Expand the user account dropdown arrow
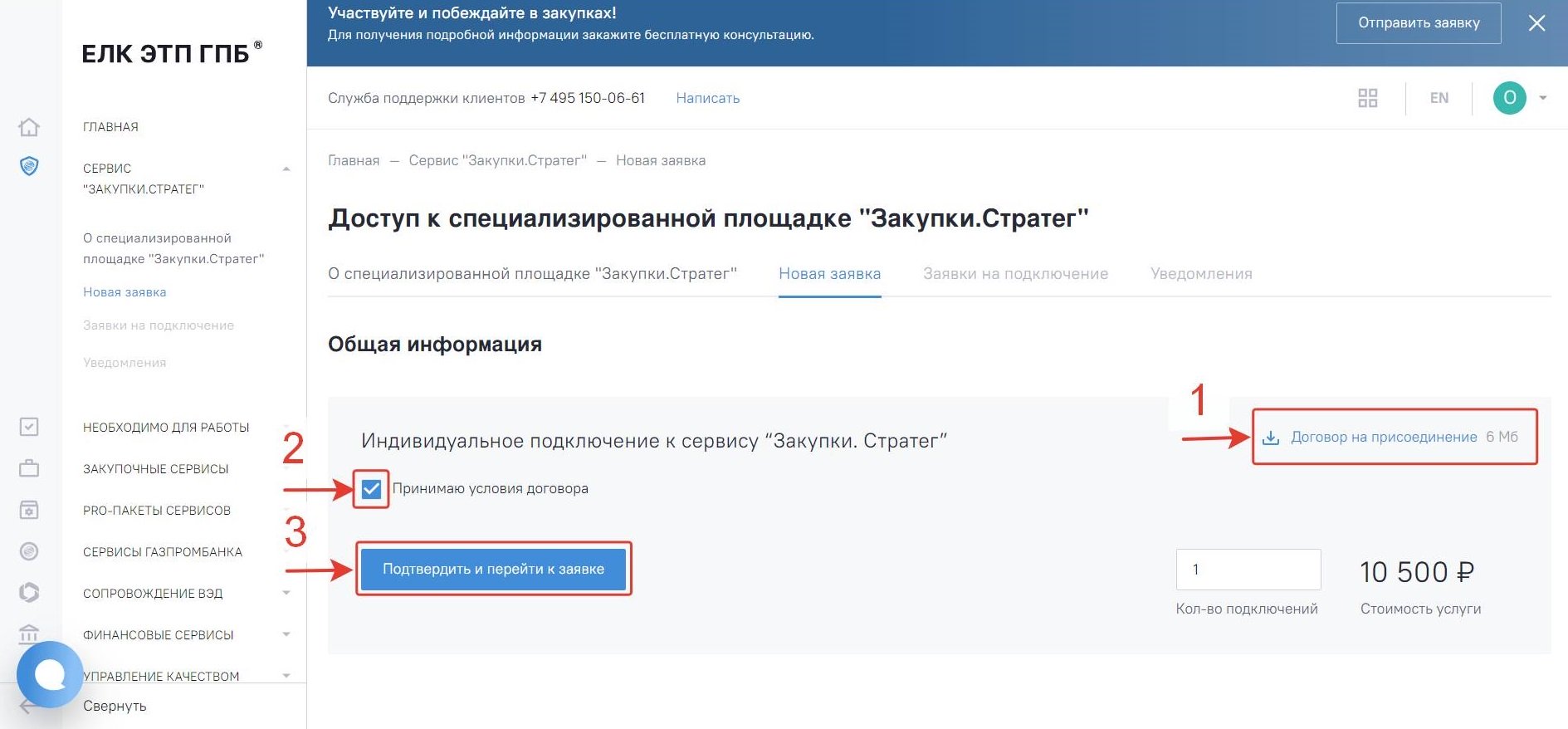The image size is (1568, 729). tap(1543, 98)
